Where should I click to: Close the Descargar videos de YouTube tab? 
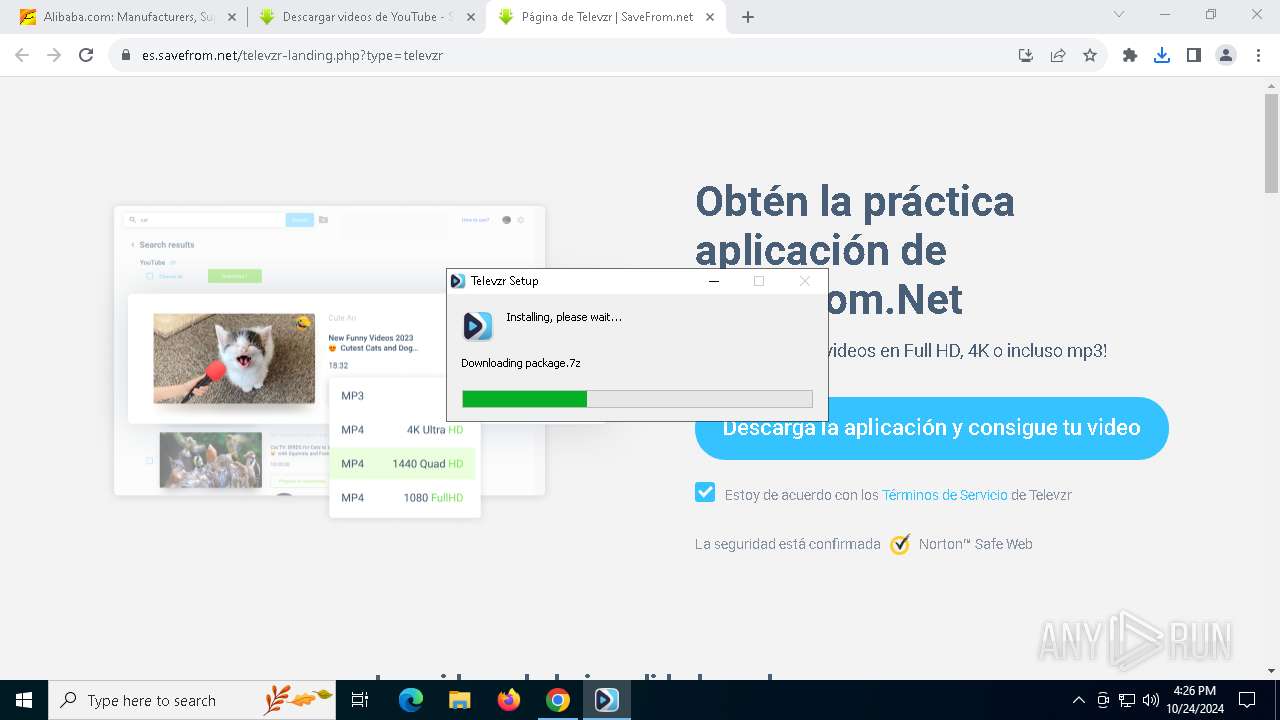point(471,17)
